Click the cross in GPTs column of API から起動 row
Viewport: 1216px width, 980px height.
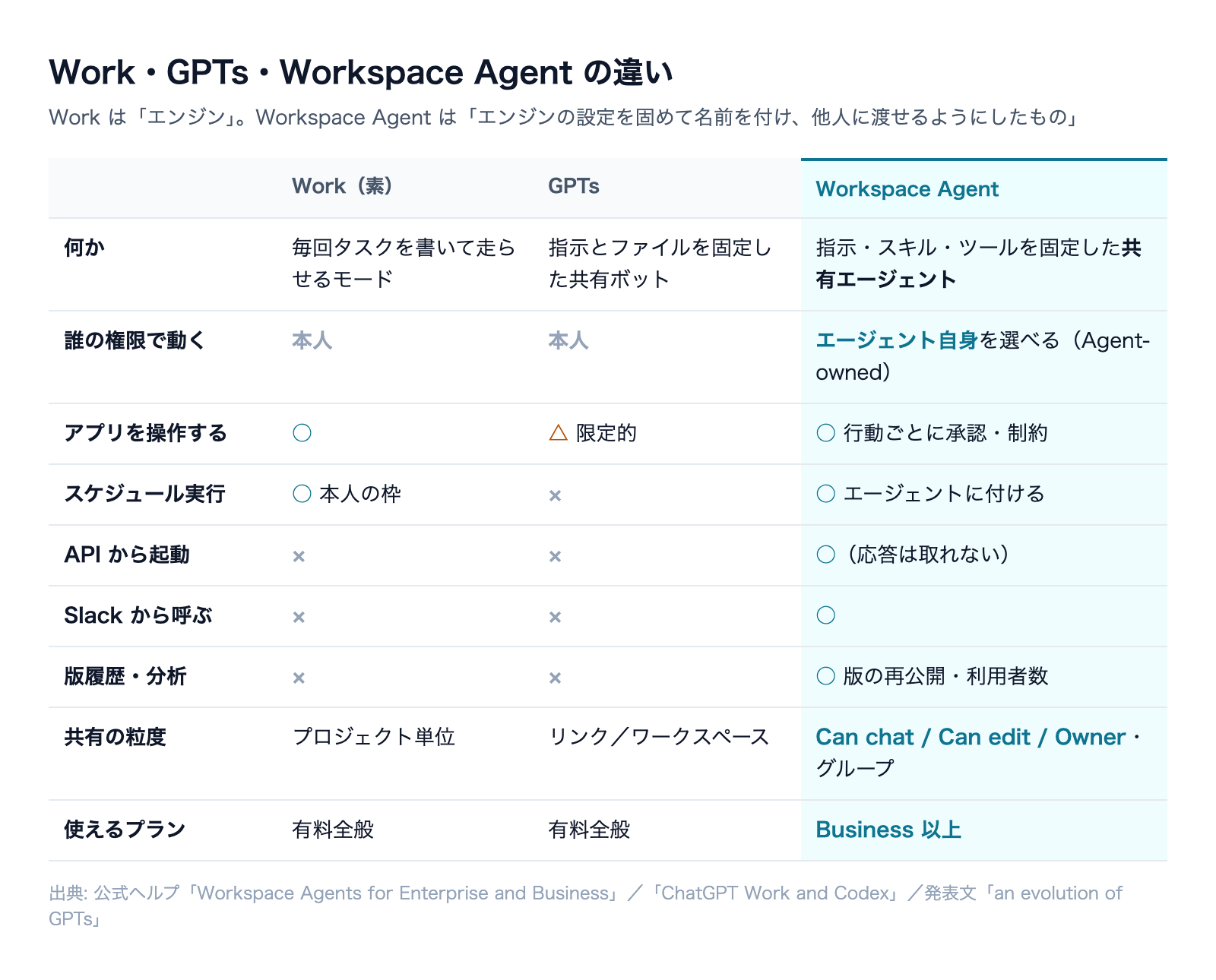[555, 556]
